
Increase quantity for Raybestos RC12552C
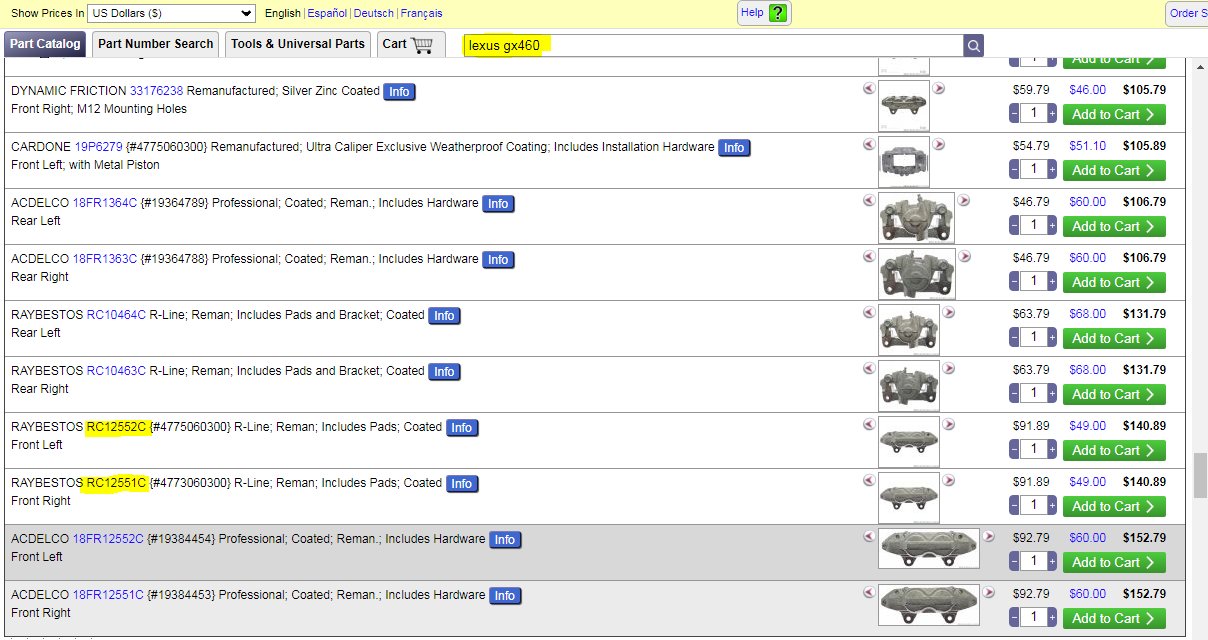[x=1052, y=449]
